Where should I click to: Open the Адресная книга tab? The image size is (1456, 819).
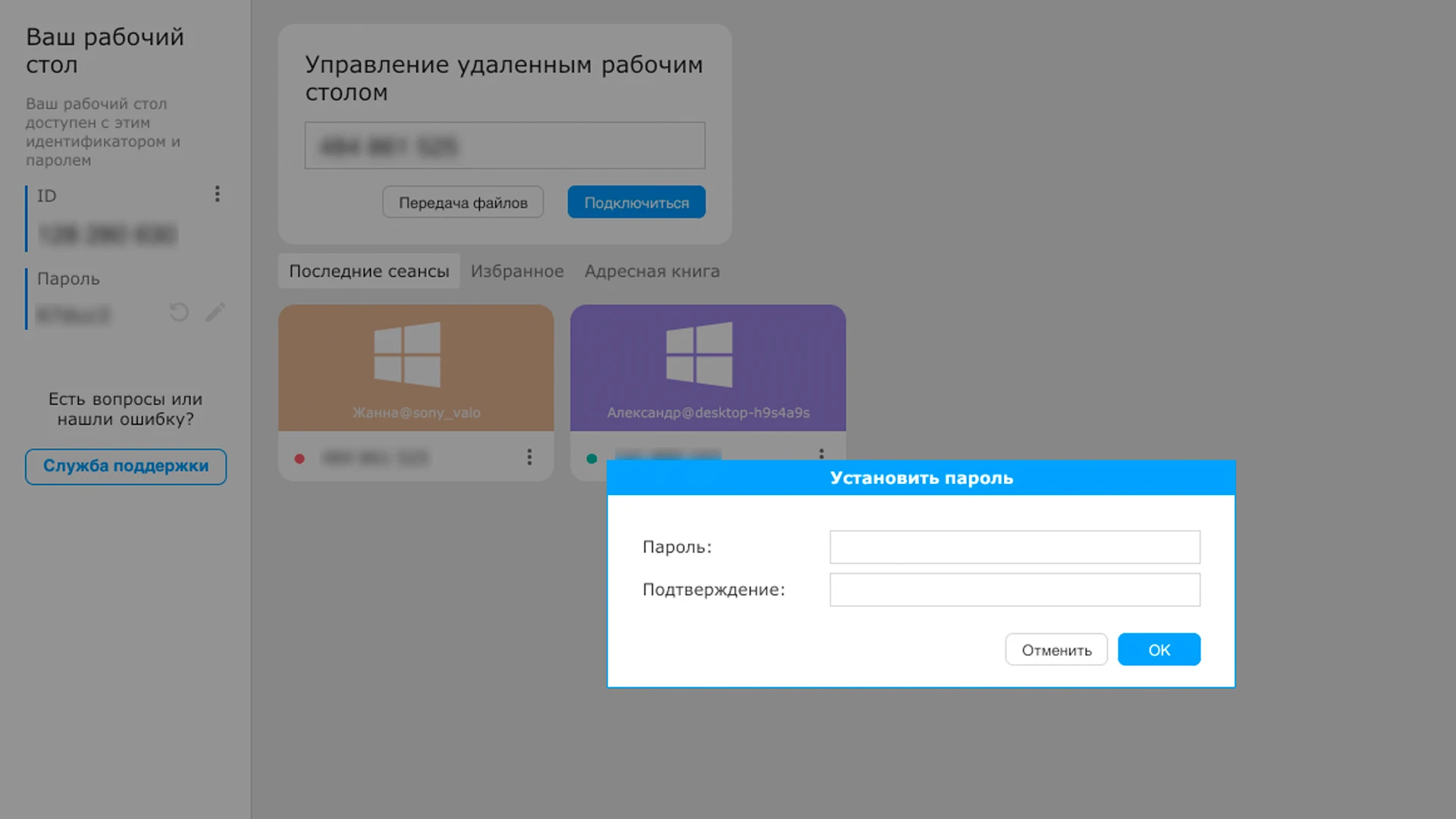click(651, 271)
